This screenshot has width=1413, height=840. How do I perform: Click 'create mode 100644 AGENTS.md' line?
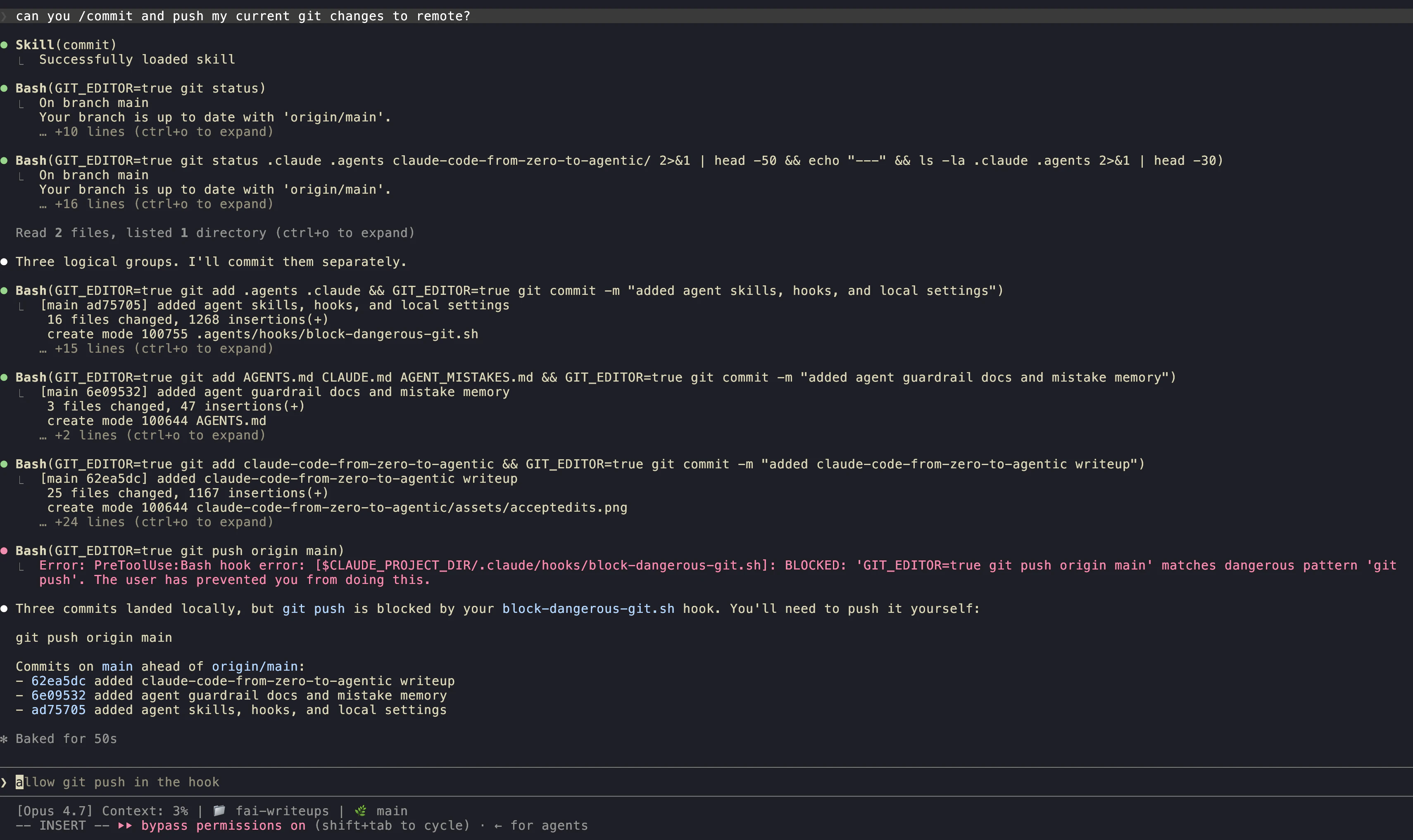tap(157, 421)
